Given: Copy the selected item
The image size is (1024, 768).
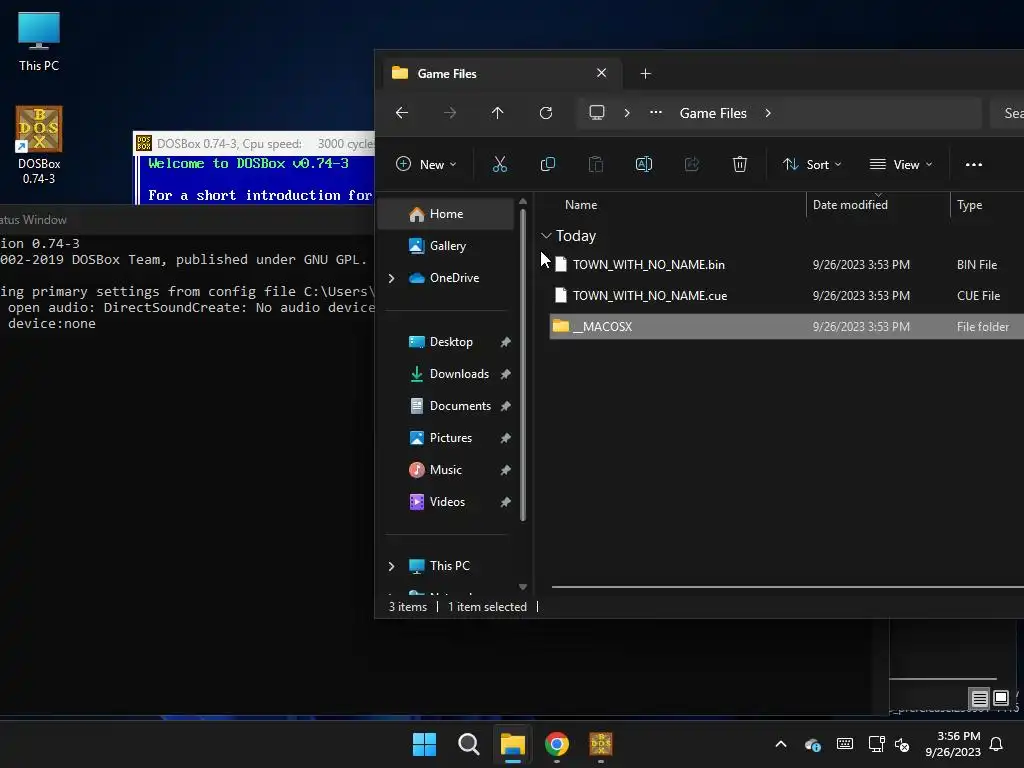Looking at the screenshot, I should (548, 165).
